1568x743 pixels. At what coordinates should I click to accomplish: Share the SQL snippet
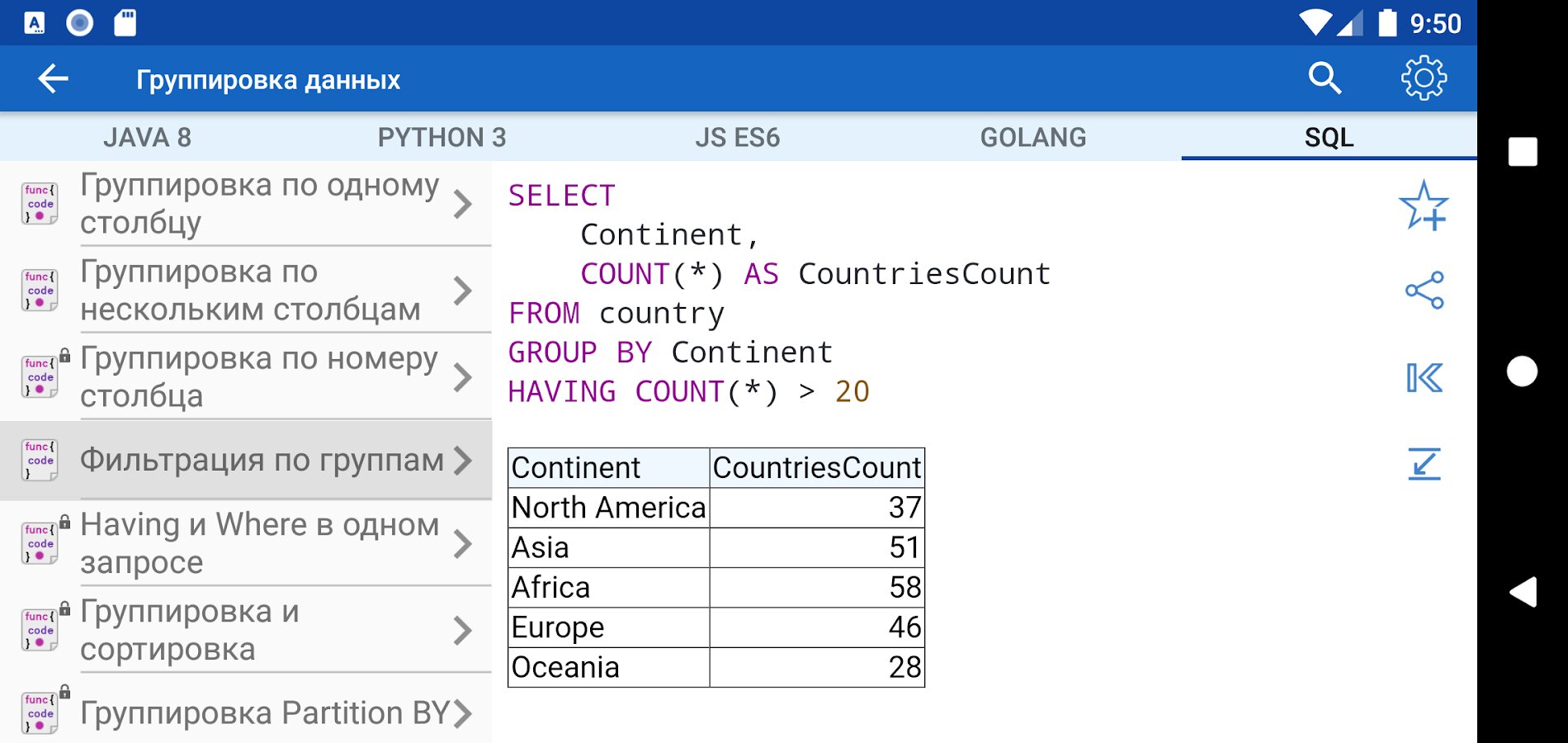point(1424,291)
